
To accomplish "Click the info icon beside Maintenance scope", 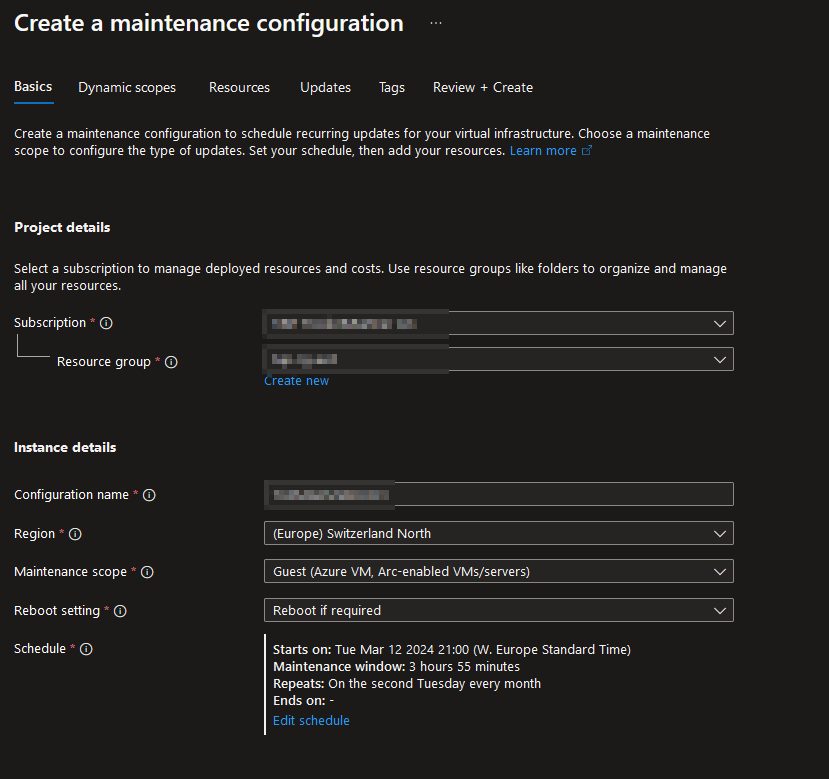I will click(x=148, y=572).
